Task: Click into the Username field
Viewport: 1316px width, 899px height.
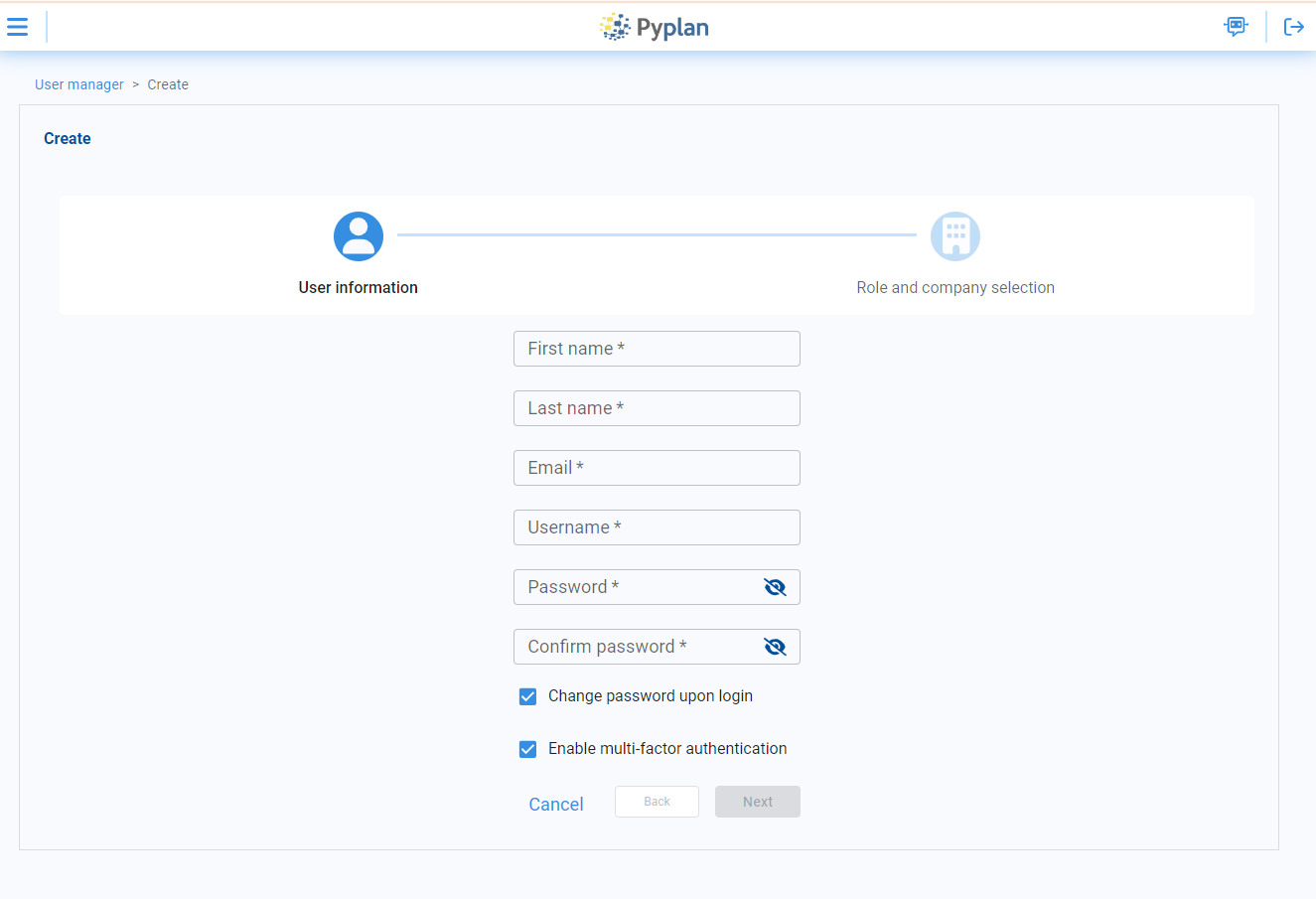Action: (x=657, y=527)
